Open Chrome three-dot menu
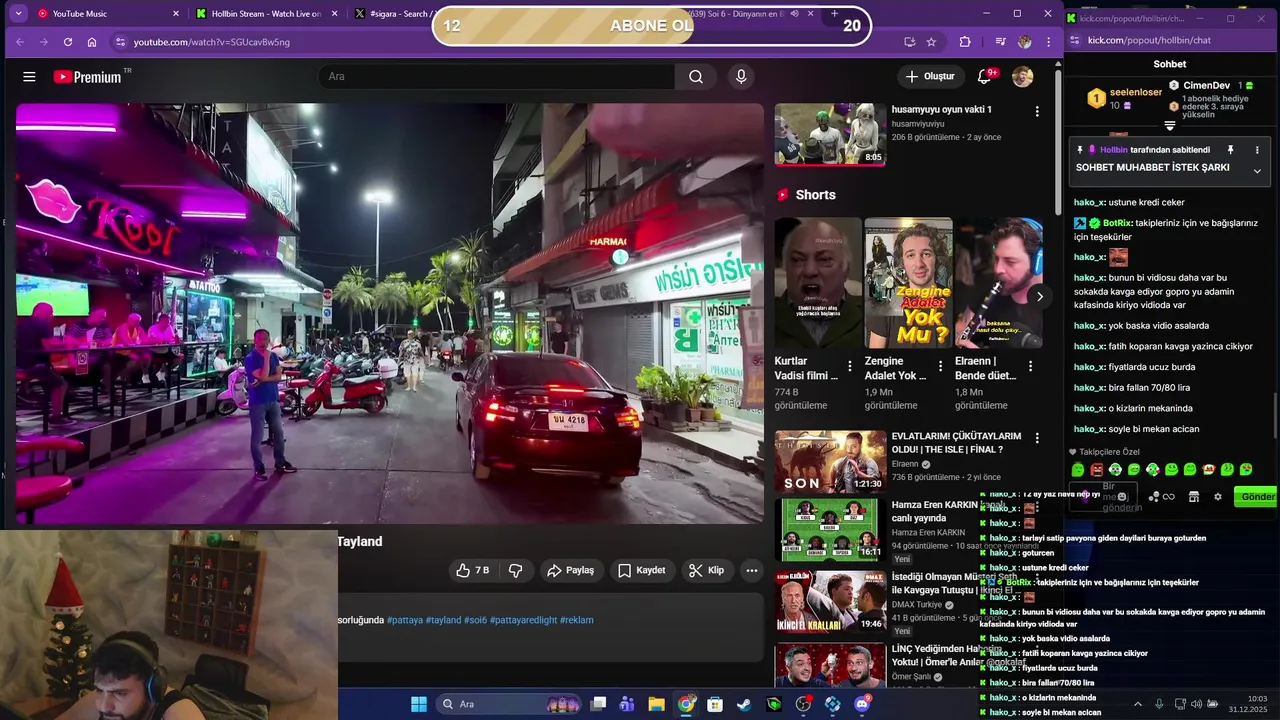The height and width of the screenshot is (720, 1280). [1048, 42]
